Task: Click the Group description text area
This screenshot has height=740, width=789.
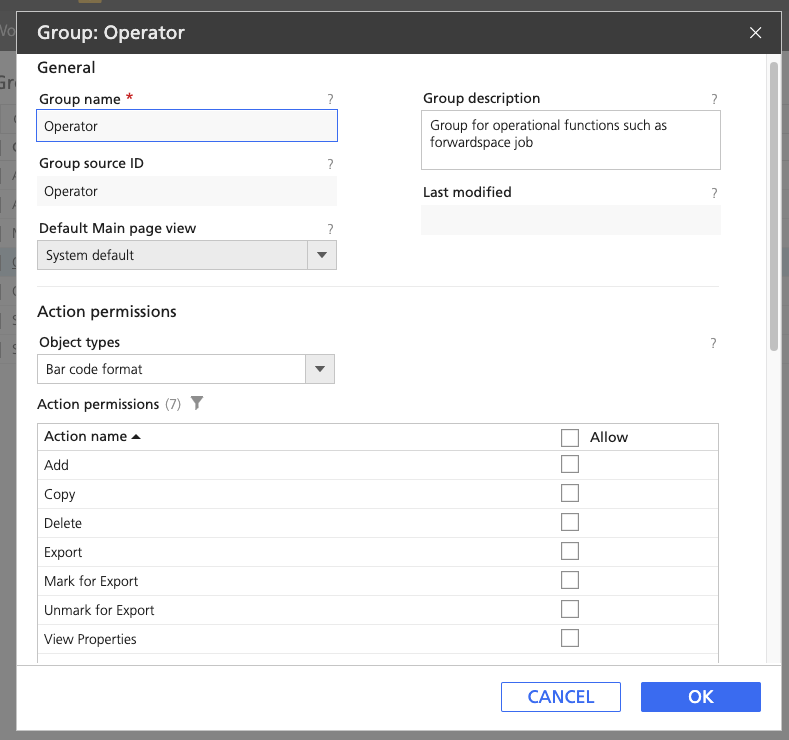Action: [x=570, y=140]
